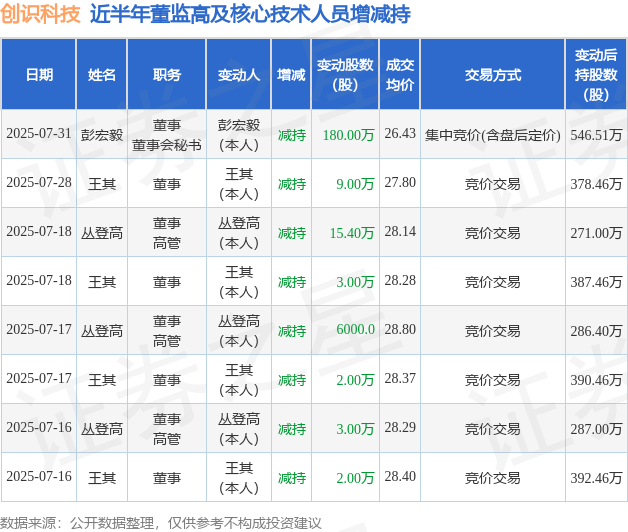Click the 15.40万 share change value
The image size is (628, 532).
(x=352, y=233)
